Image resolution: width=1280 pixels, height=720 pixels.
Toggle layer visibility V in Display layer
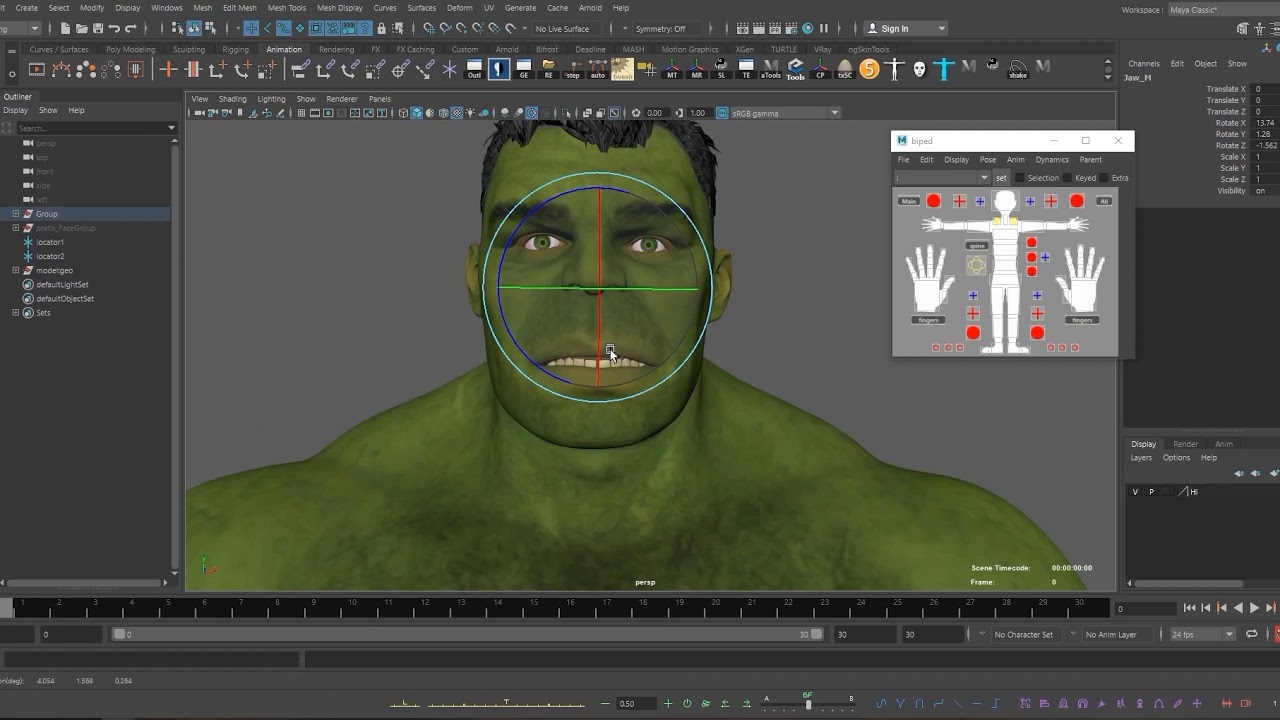click(1135, 492)
